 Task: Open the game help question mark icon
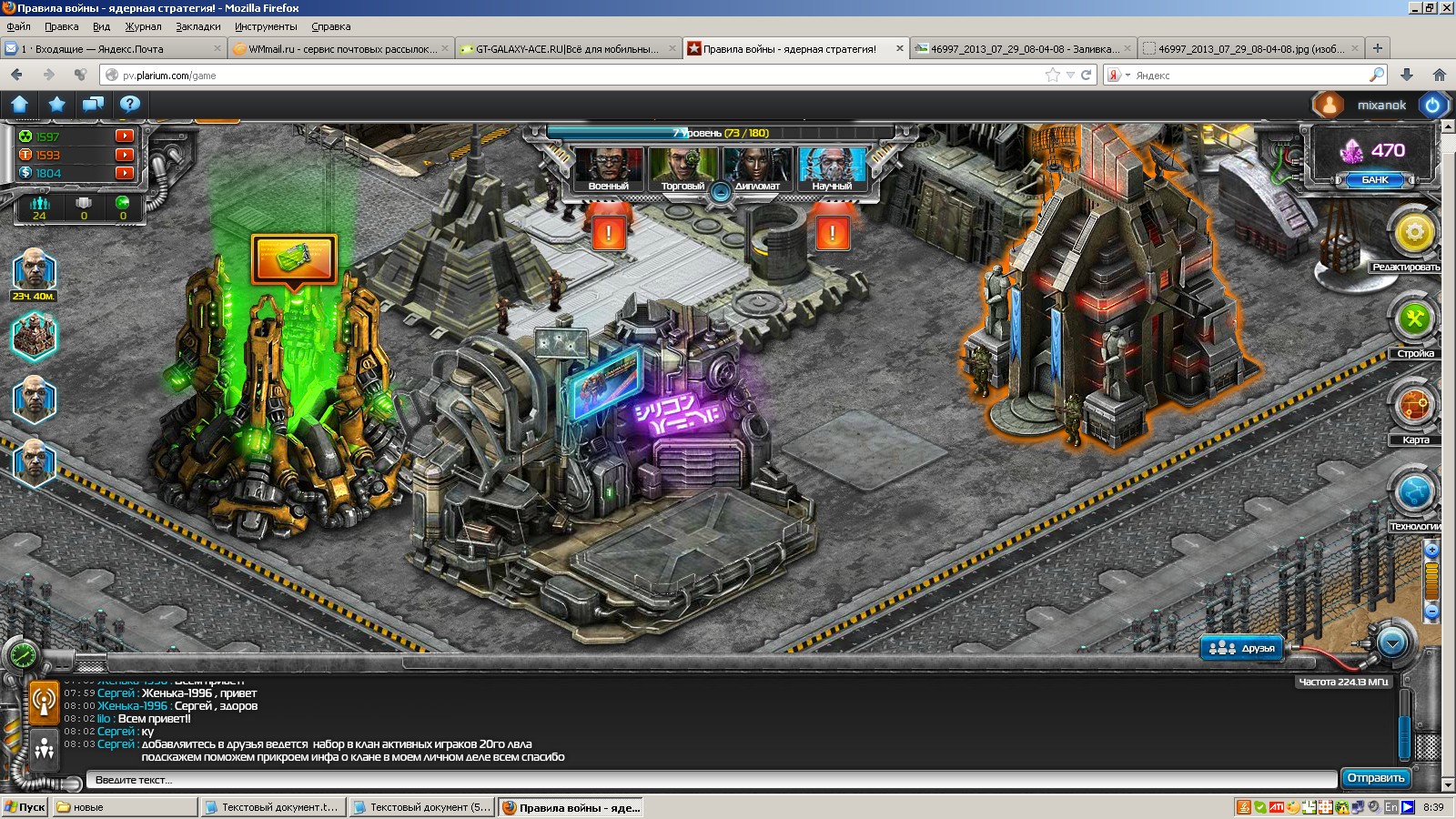click(x=129, y=105)
